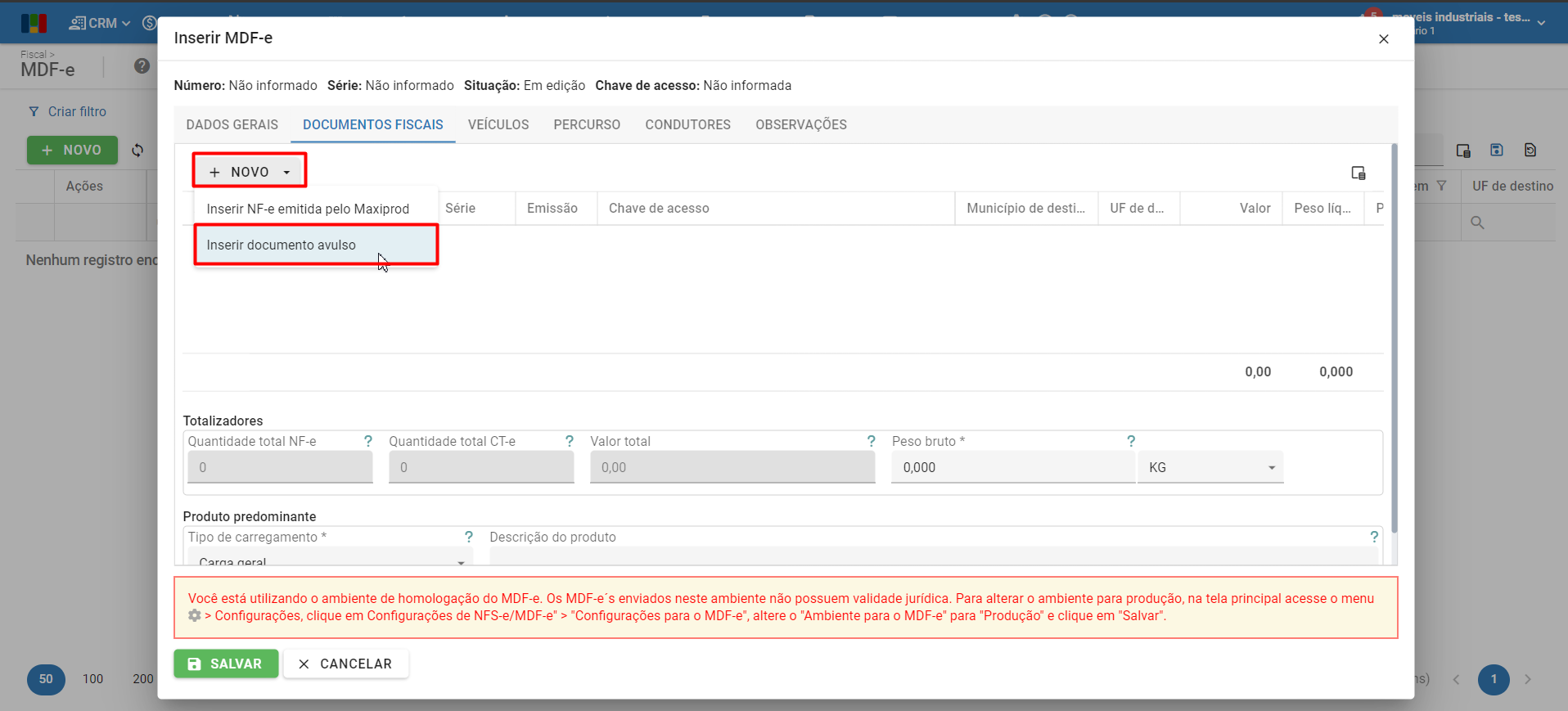Viewport: 1568px width, 711px height.
Task: Open the Observações tab
Action: tap(801, 124)
